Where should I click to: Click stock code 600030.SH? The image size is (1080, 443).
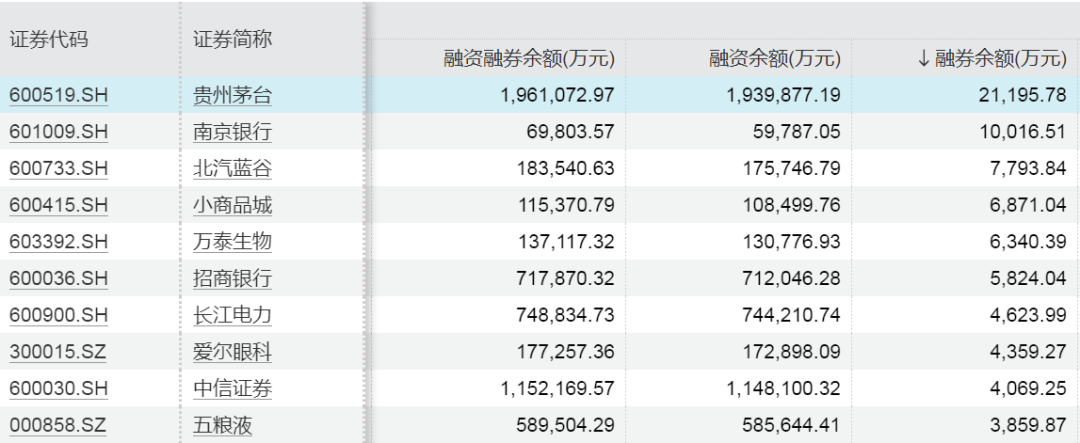click(58, 388)
